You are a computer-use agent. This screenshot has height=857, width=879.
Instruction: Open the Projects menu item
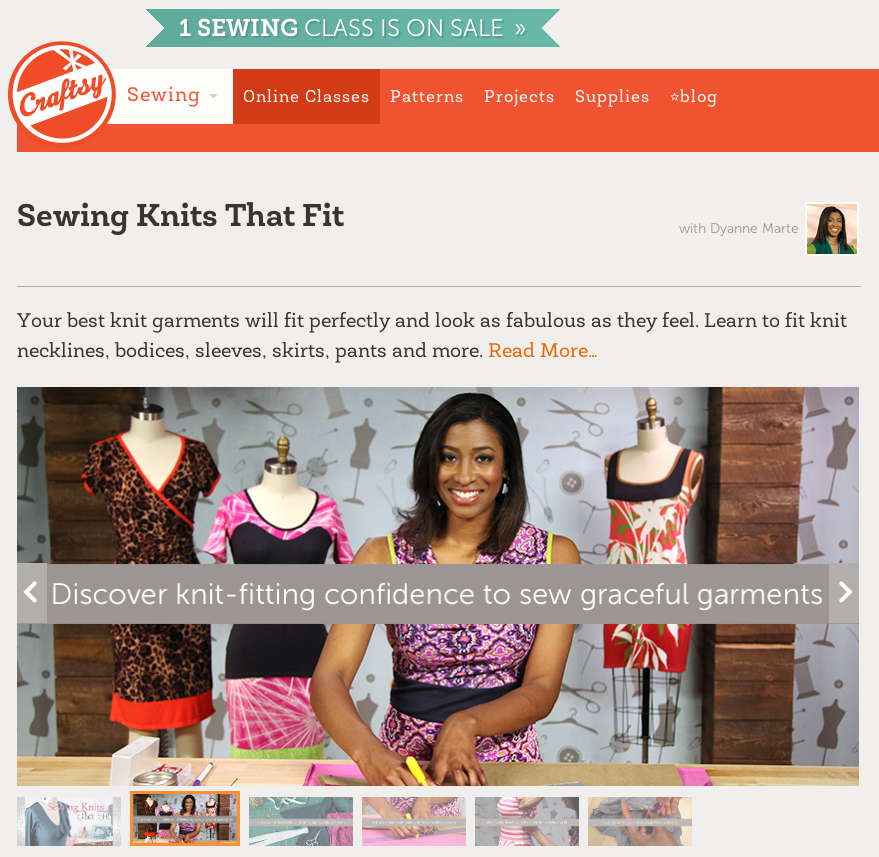point(519,96)
